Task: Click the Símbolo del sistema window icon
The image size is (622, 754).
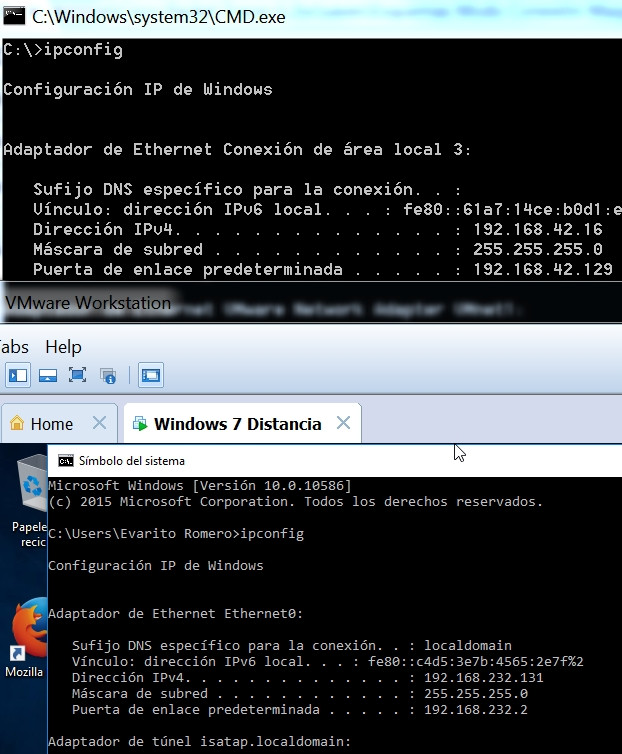Action: coord(65,461)
